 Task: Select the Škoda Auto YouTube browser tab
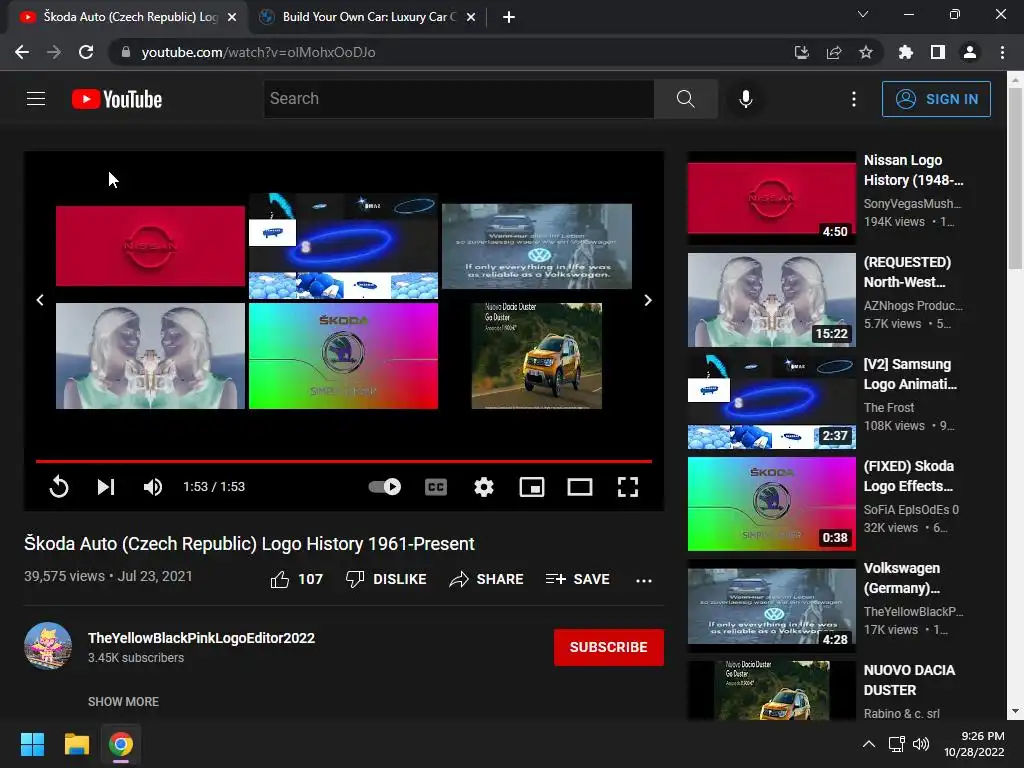pos(128,17)
